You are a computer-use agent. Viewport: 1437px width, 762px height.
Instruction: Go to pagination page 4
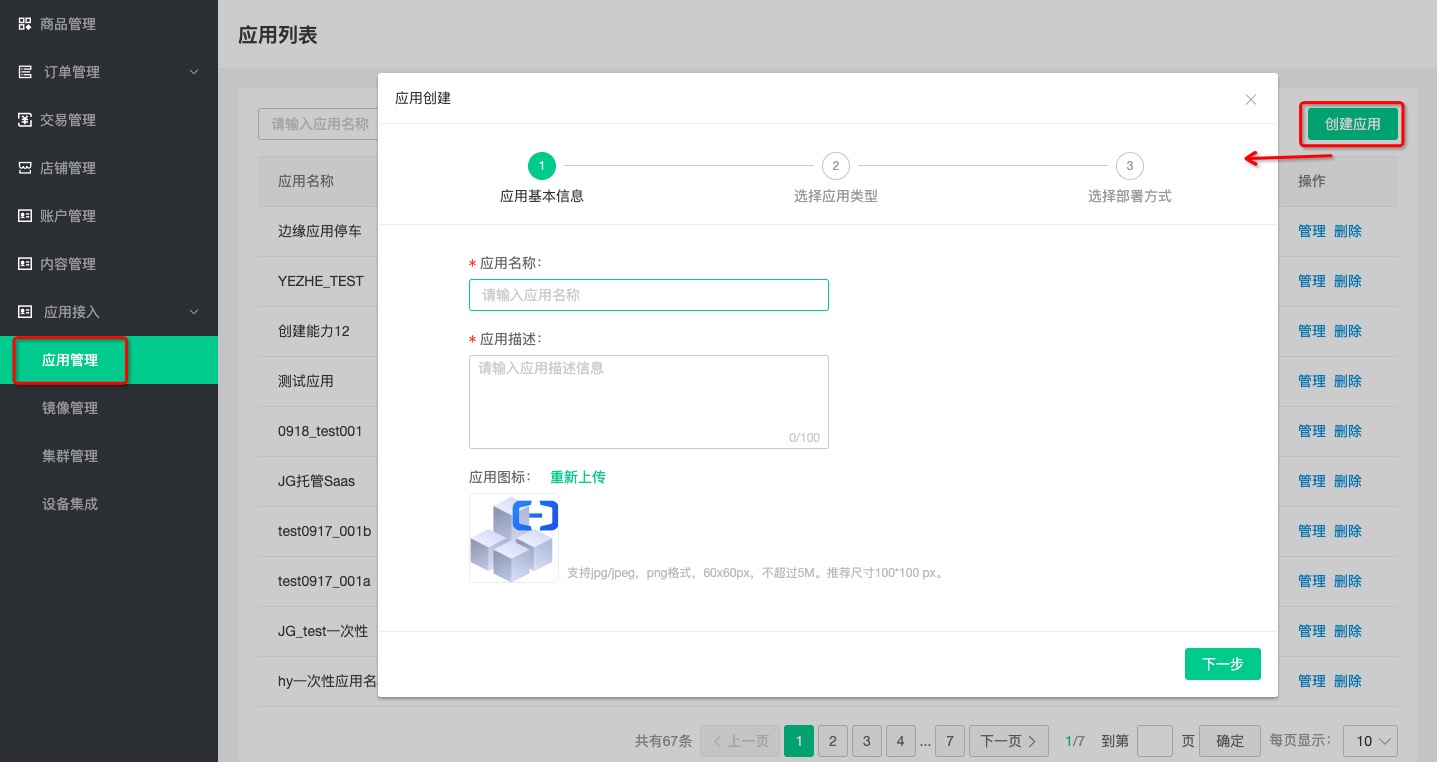pos(901,741)
